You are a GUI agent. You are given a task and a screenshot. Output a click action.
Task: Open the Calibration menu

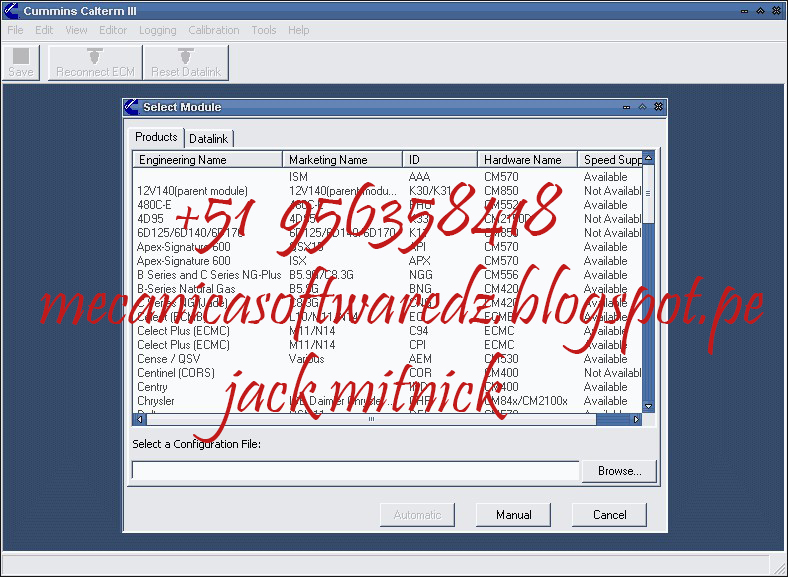point(214,30)
